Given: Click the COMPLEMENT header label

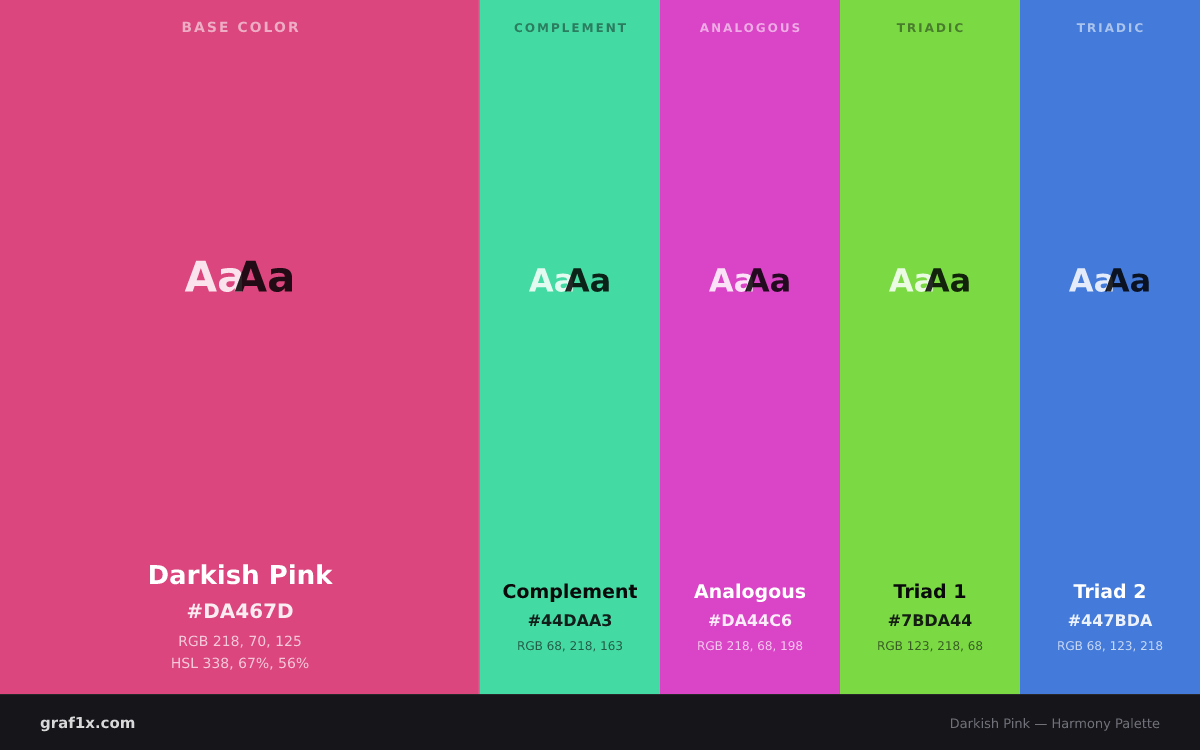Looking at the screenshot, I should tap(570, 28).
